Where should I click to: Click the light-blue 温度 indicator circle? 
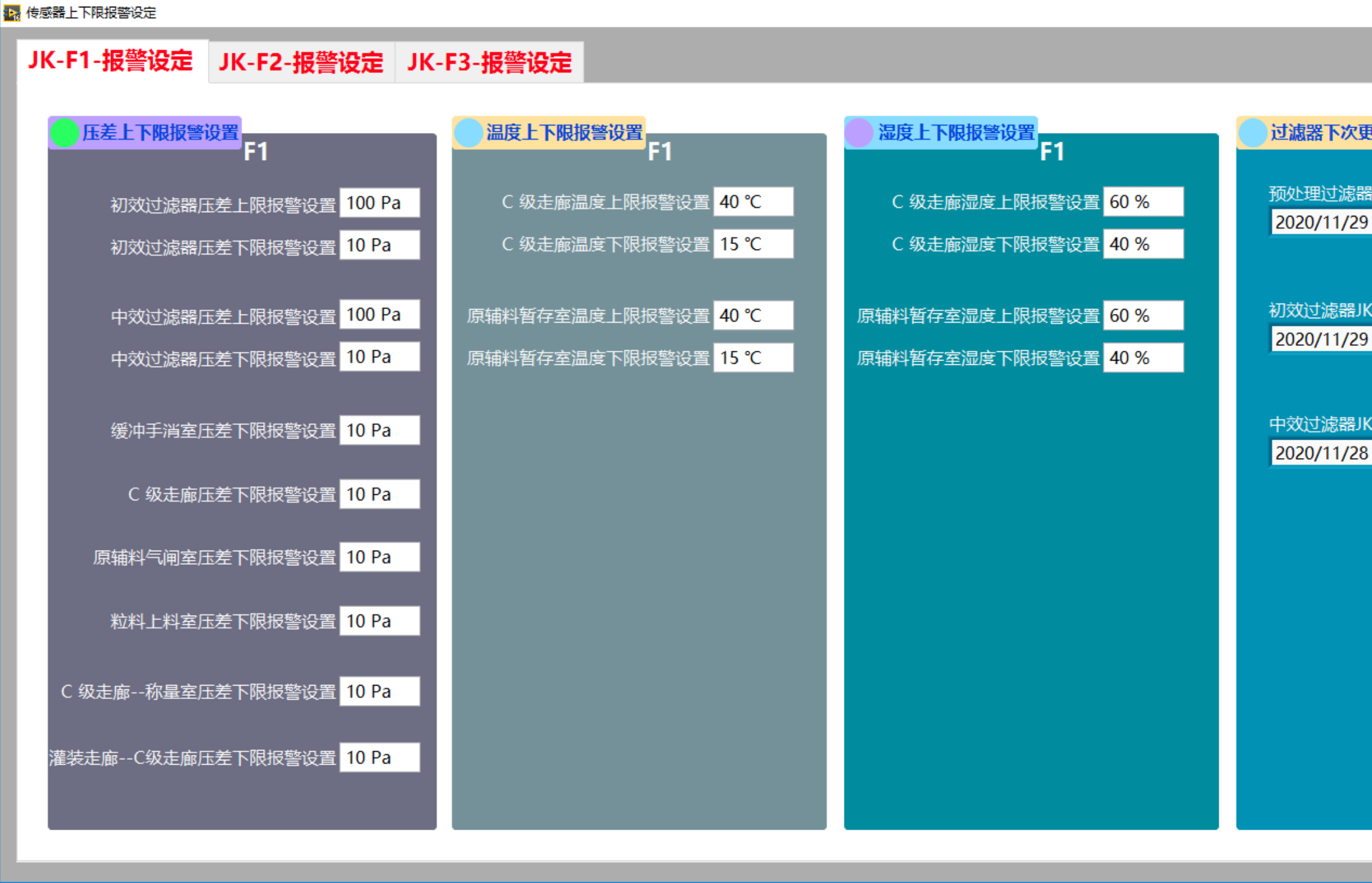pyautogui.click(x=469, y=133)
